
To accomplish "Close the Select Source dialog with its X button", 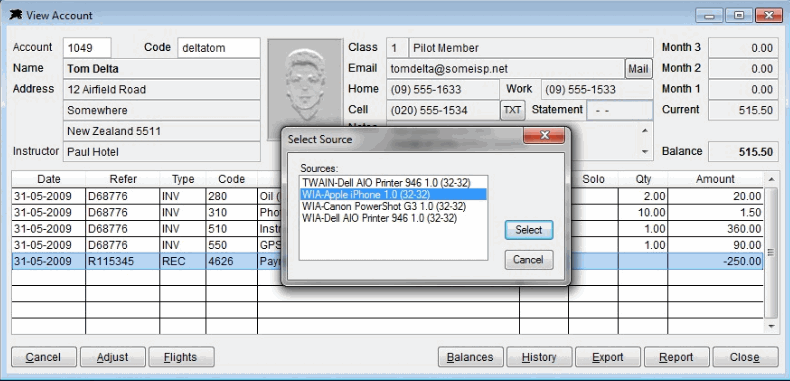I will (545, 135).
